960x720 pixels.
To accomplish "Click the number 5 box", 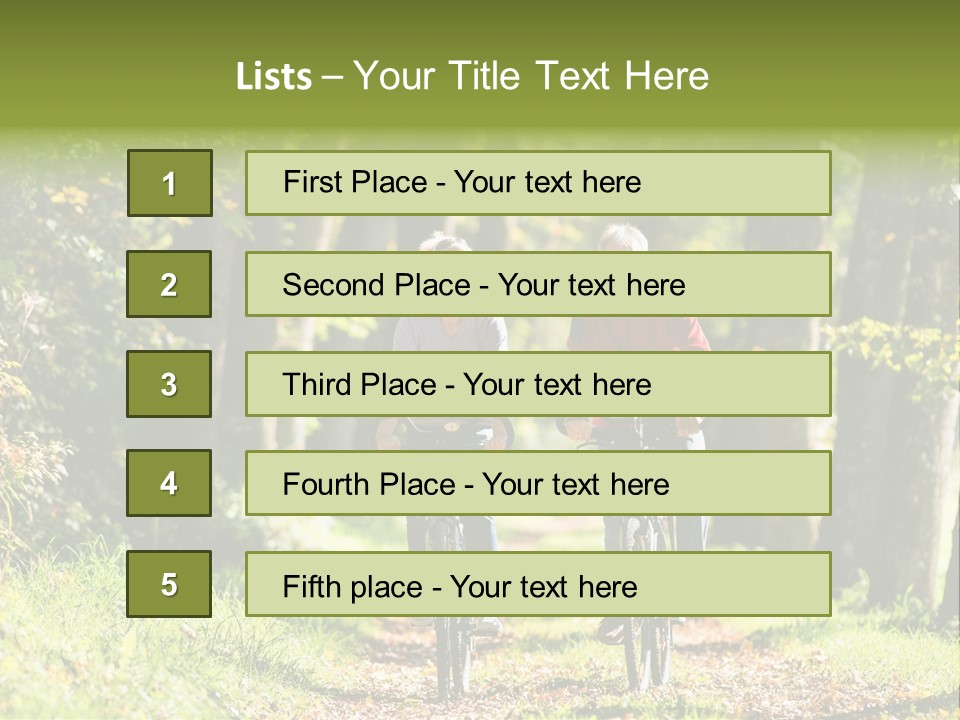I will point(169,584).
